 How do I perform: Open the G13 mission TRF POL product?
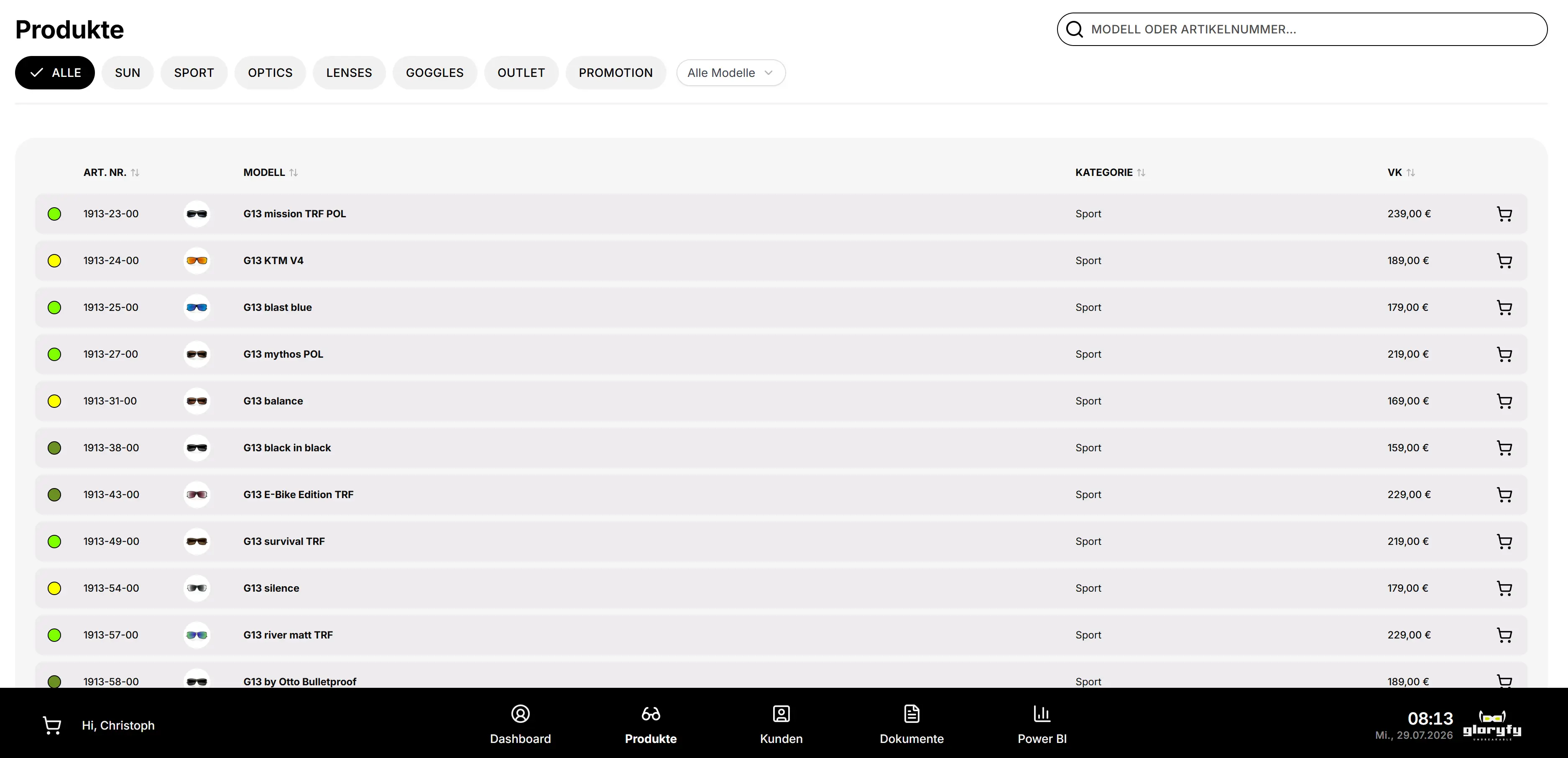295,214
